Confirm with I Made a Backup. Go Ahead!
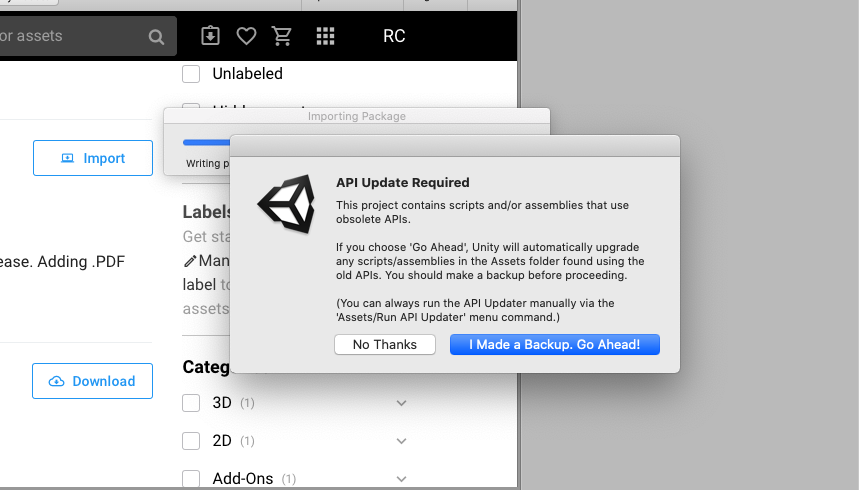859x490 pixels. 554,344
